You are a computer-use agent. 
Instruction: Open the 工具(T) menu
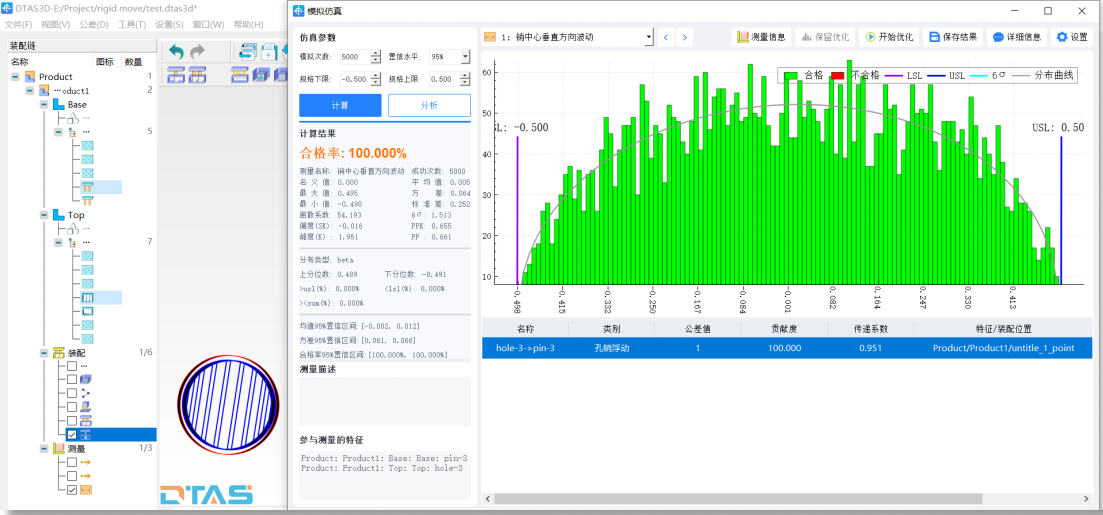[x=132, y=24]
